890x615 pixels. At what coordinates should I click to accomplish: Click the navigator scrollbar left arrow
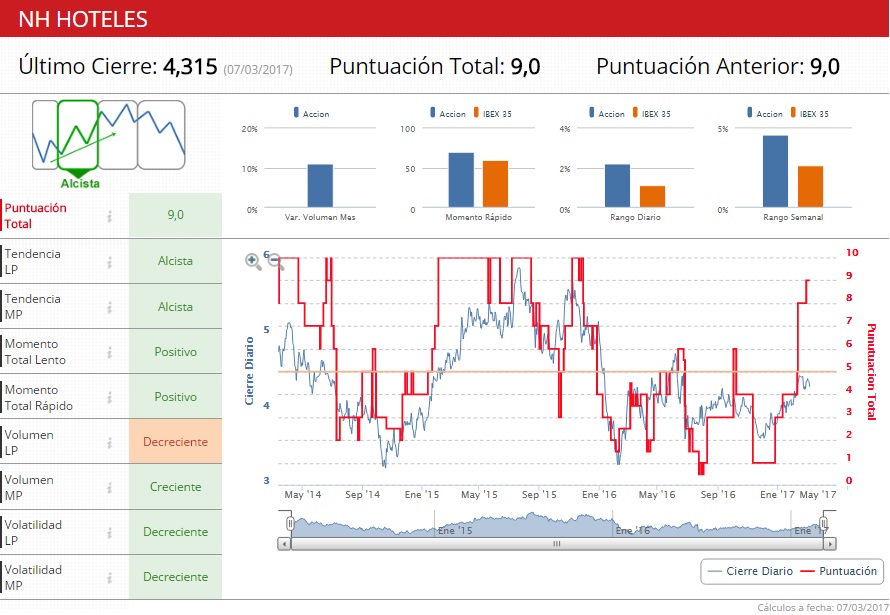point(284,544)
